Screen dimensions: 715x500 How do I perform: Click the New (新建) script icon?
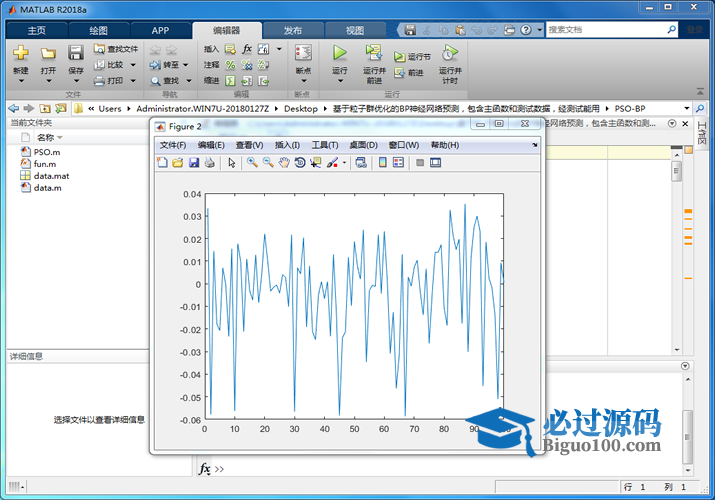pos(21,53)
